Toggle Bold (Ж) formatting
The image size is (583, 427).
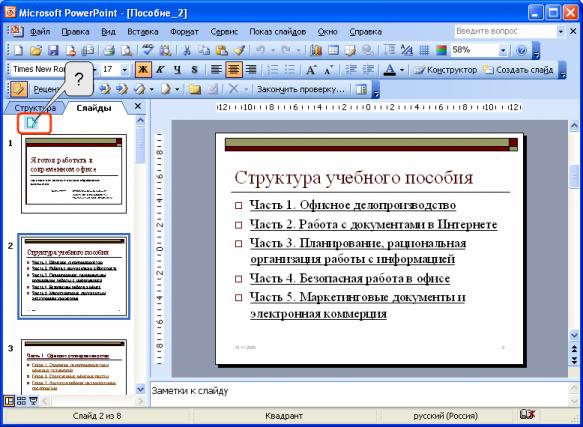pos(143,70)
